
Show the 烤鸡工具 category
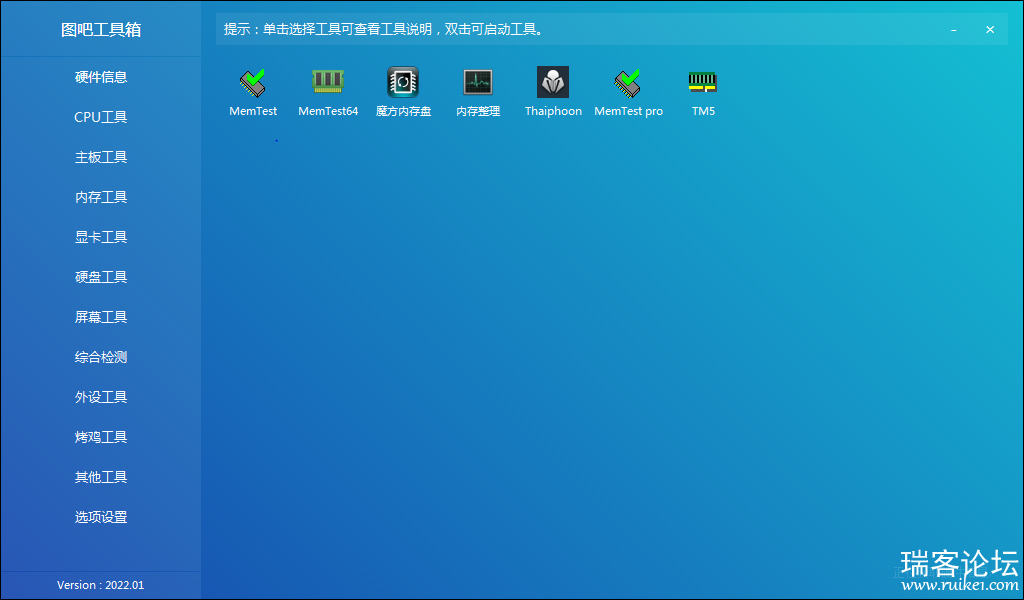(101, 437)
